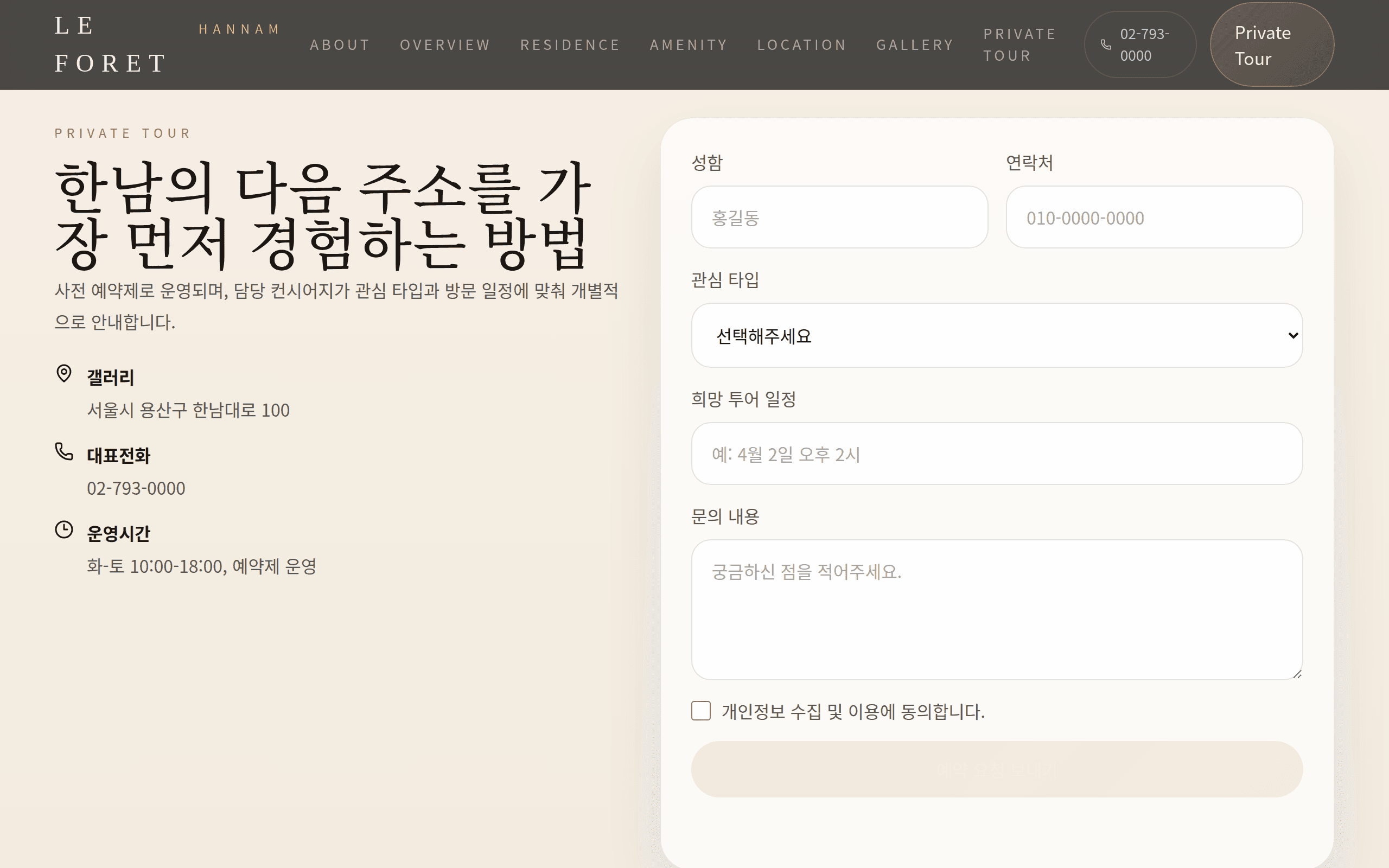Navigate to the OVERVIEW section
The height and width of the screenshot is (868, 1389).
[446, 44]
